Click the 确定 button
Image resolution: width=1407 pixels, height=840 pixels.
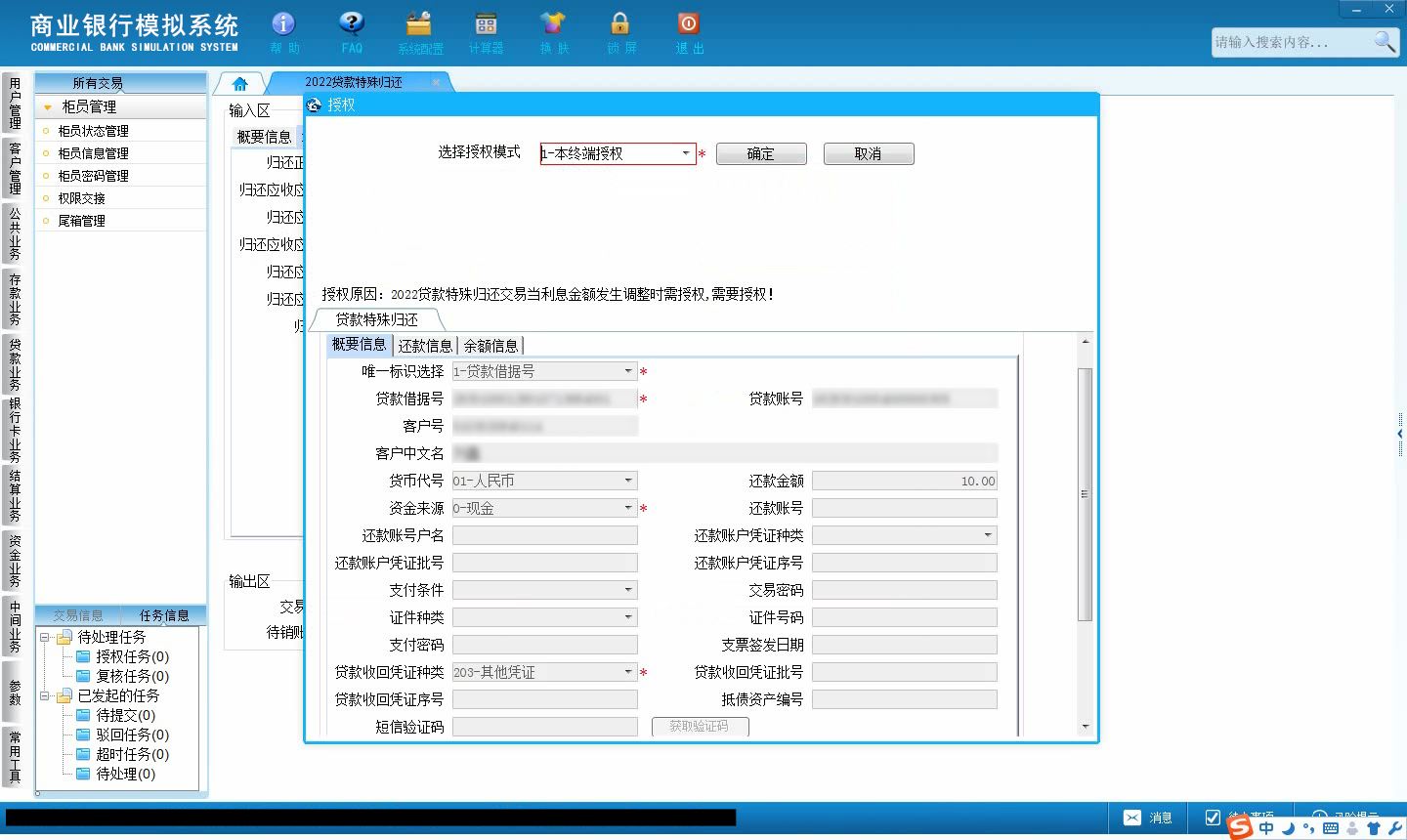(x=761, y=154)
